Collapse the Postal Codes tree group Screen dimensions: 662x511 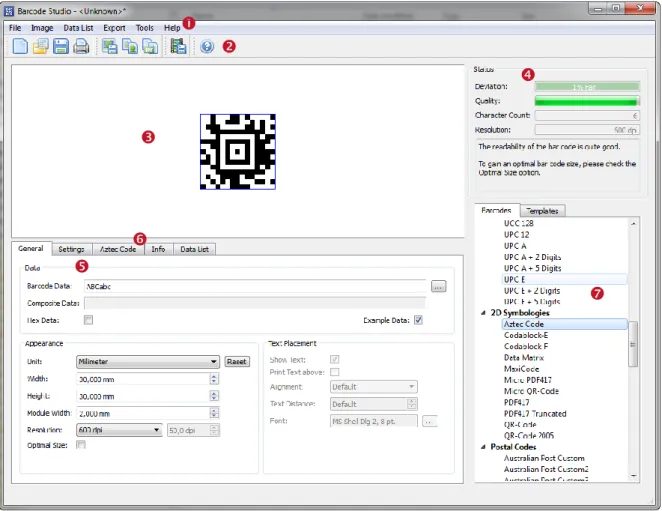point(483,447)
